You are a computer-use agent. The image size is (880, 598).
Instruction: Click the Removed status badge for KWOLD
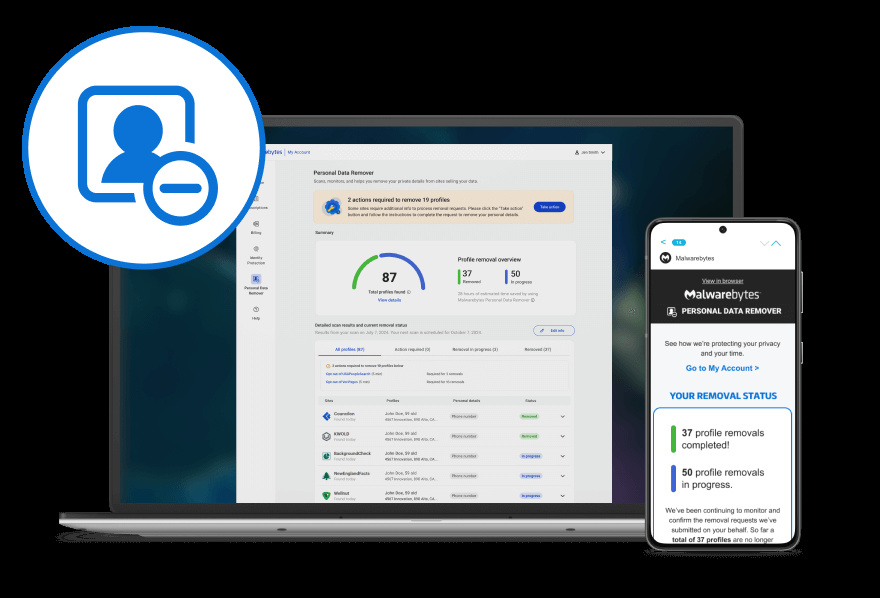529,436
